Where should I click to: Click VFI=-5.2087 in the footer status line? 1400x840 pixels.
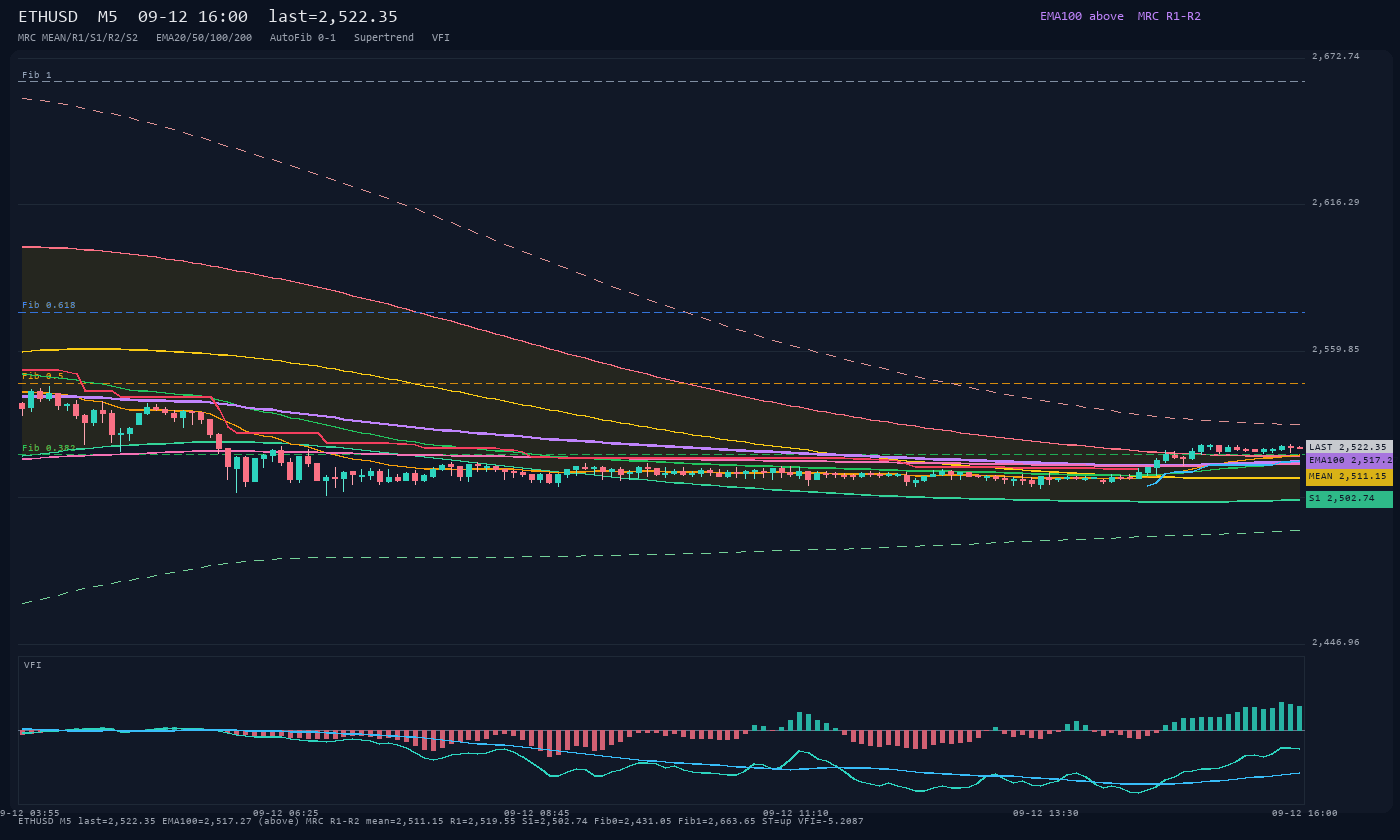point(831,821)
